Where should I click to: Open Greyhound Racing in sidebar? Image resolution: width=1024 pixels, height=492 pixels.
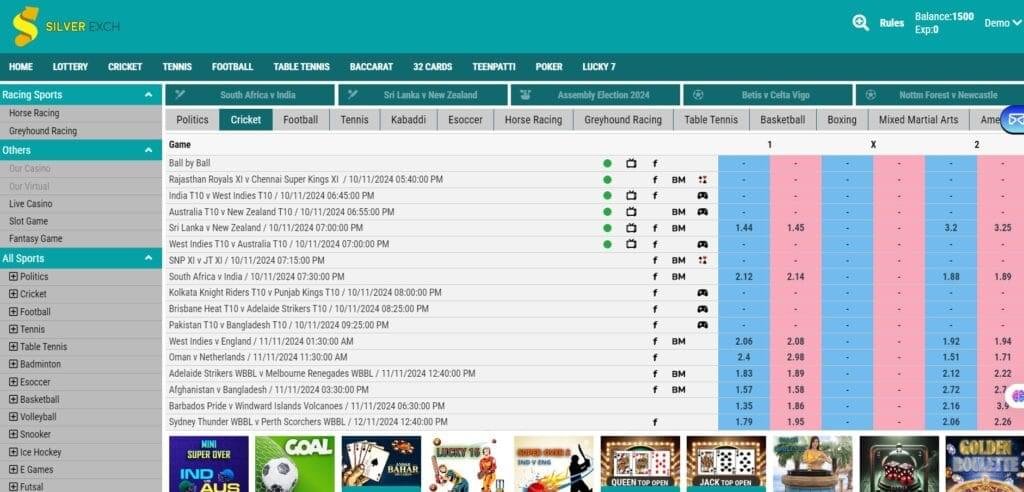coord(42,131)
